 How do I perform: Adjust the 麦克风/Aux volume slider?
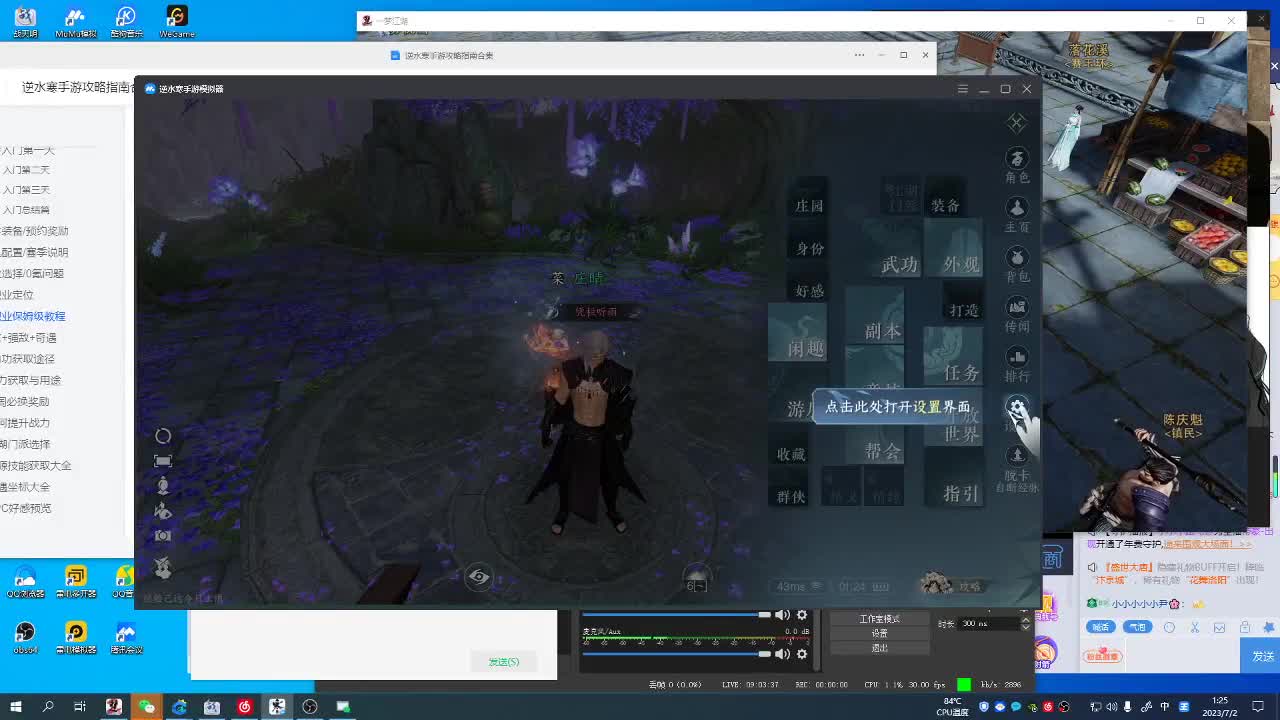[x=677, y=654]
